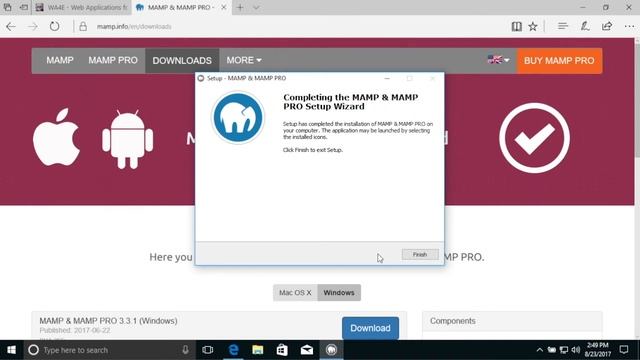Click the network tray icon
Viewport: 640px width, 360px height.
tap(564, 350)
